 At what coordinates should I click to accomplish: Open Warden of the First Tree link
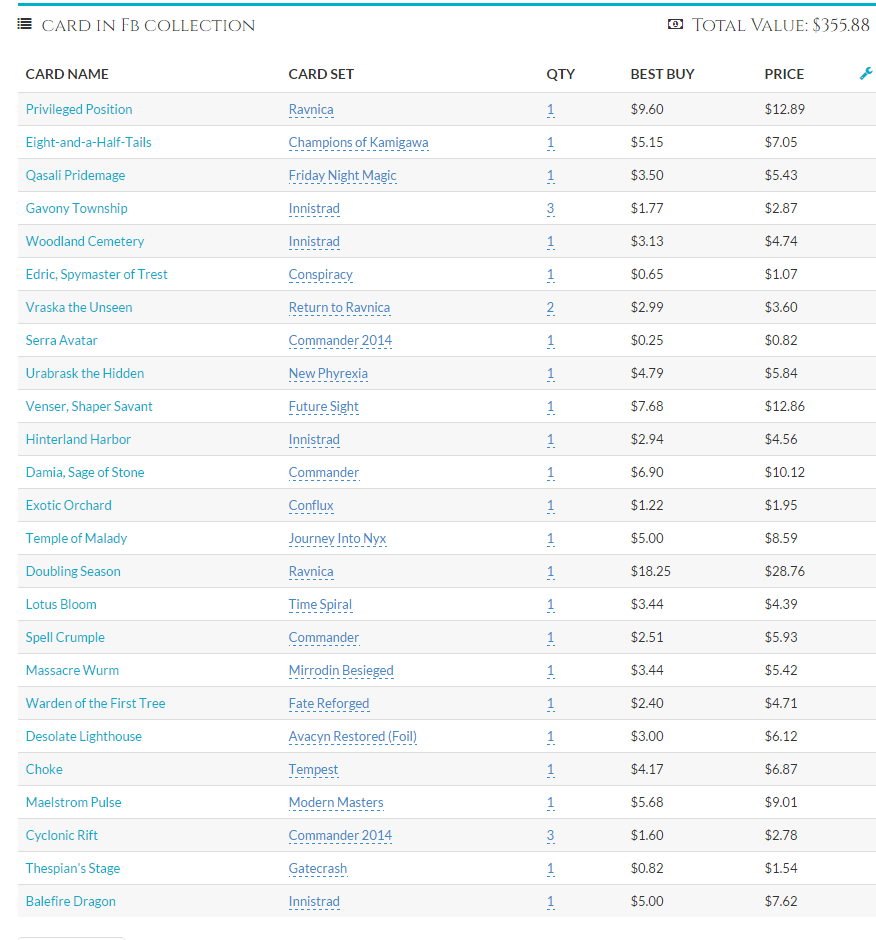tap(95, 703)
